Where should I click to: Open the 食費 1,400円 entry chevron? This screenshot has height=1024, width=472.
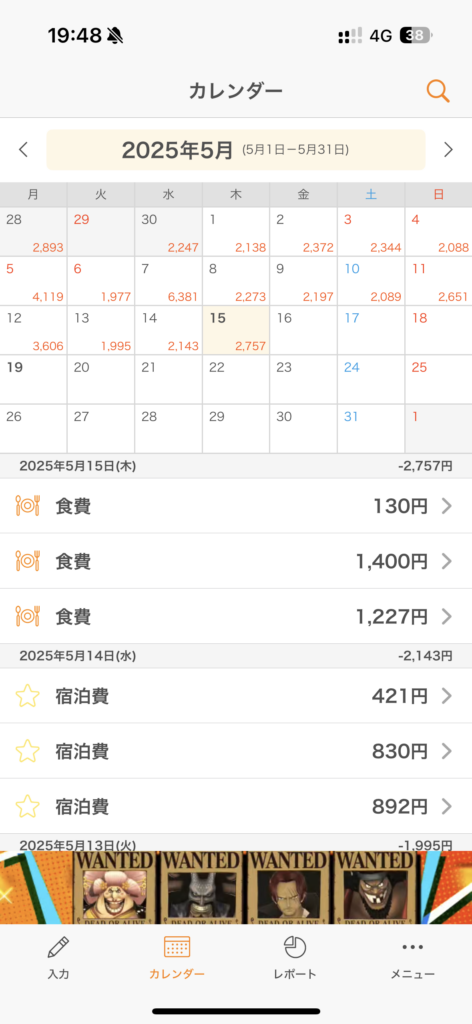click(x=447, y=561)
